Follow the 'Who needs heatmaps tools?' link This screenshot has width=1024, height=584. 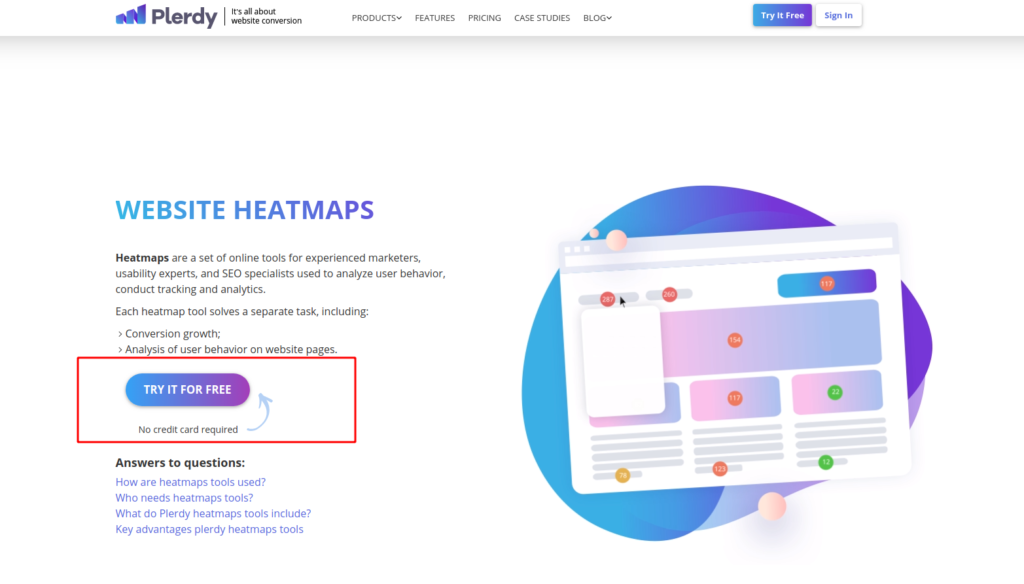(x=184, y=498)
